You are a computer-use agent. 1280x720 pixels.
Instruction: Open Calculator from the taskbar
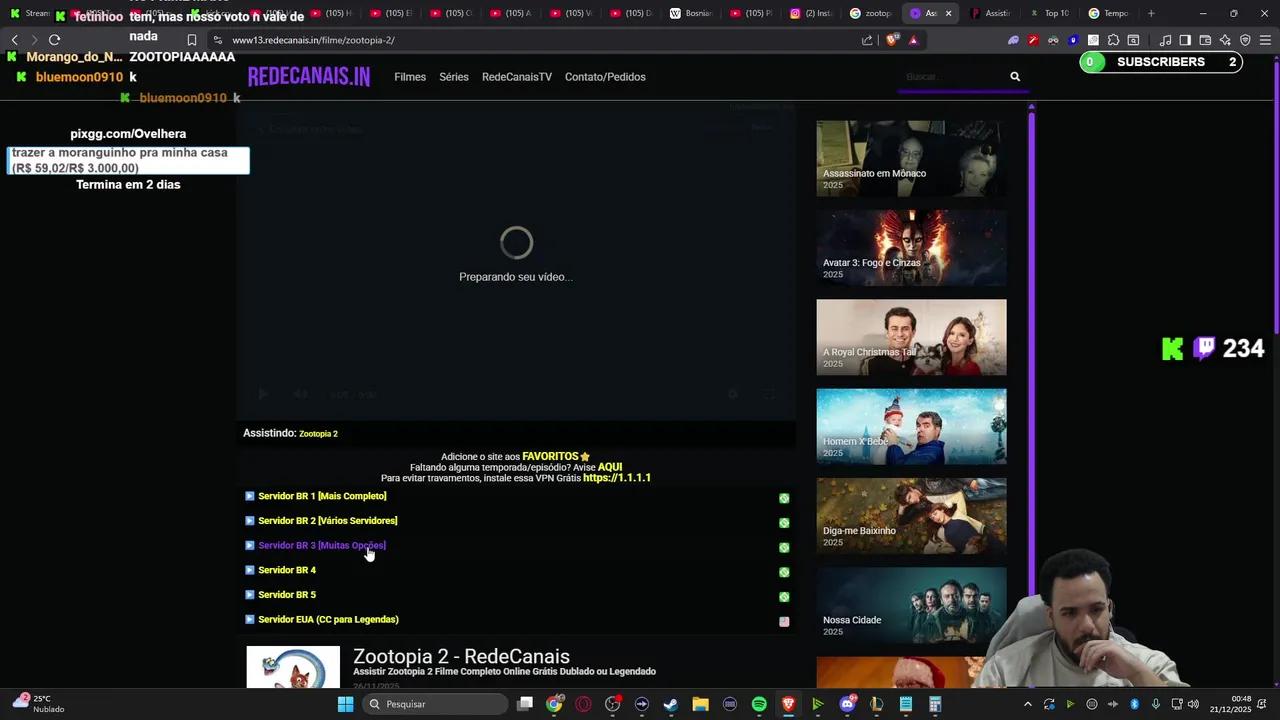coord(935,704)
